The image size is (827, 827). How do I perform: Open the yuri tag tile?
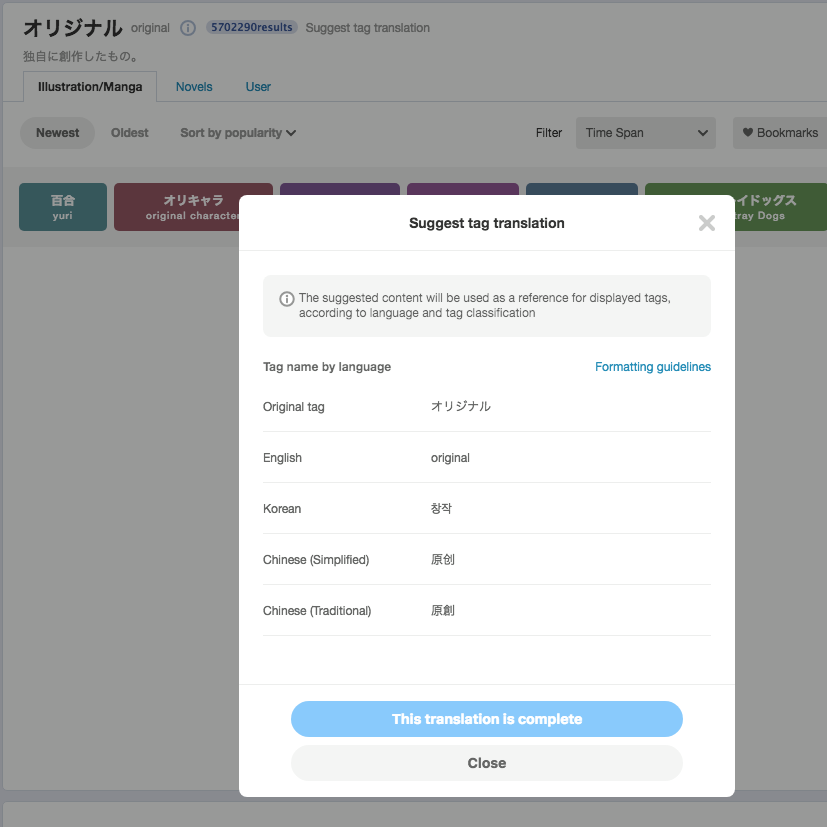[x=63, y=207]
